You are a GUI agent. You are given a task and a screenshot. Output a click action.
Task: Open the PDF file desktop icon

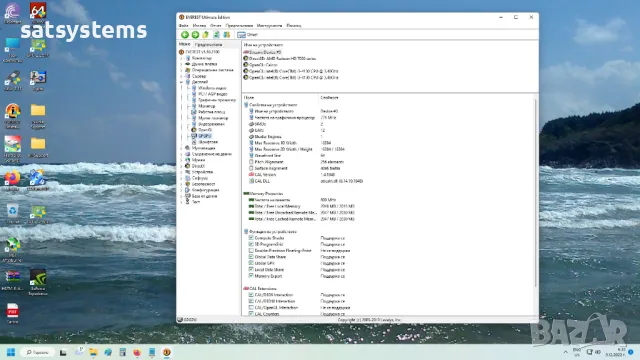tap(12, 313)
